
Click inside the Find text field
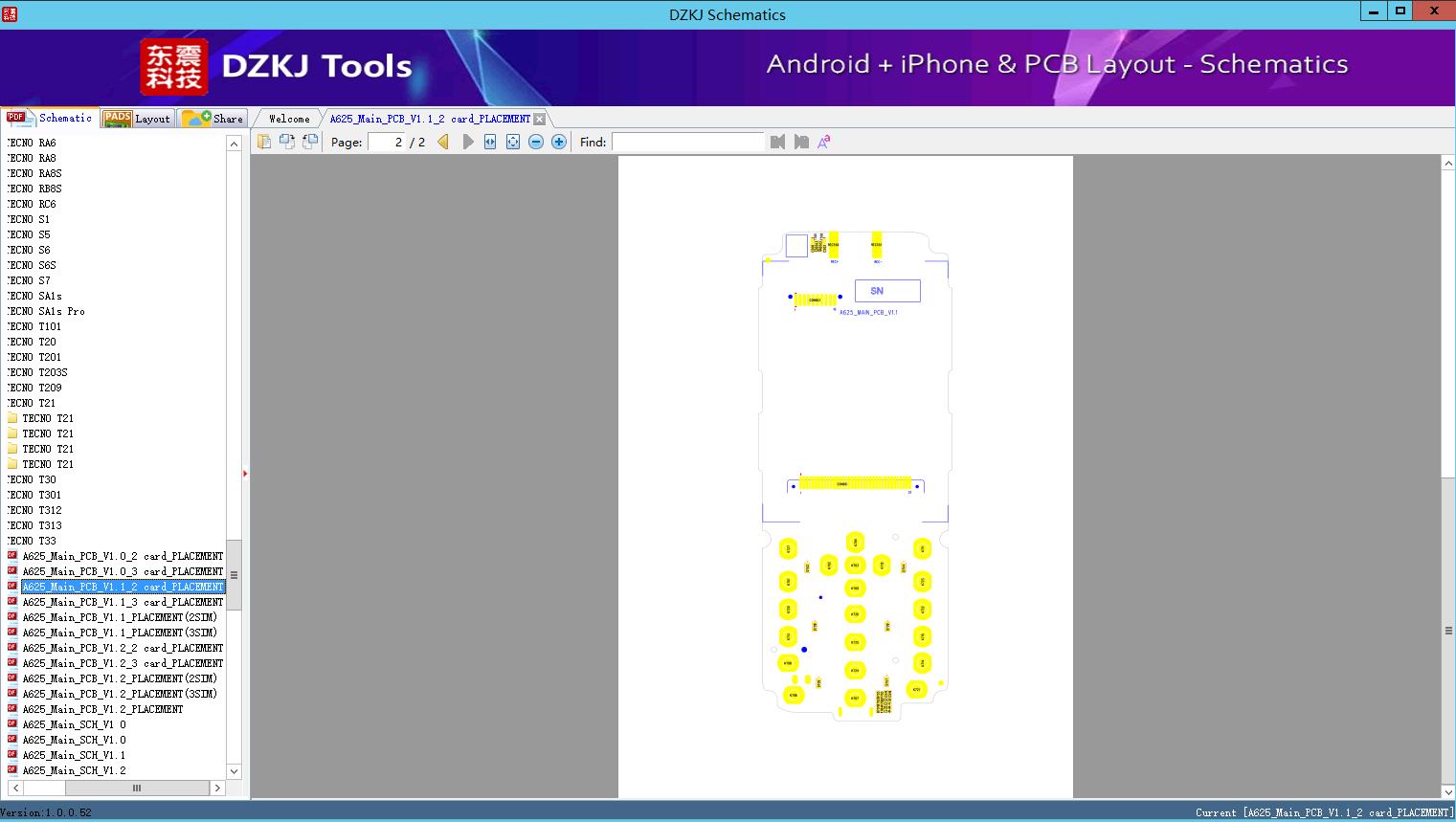click(x=687, y=142)
